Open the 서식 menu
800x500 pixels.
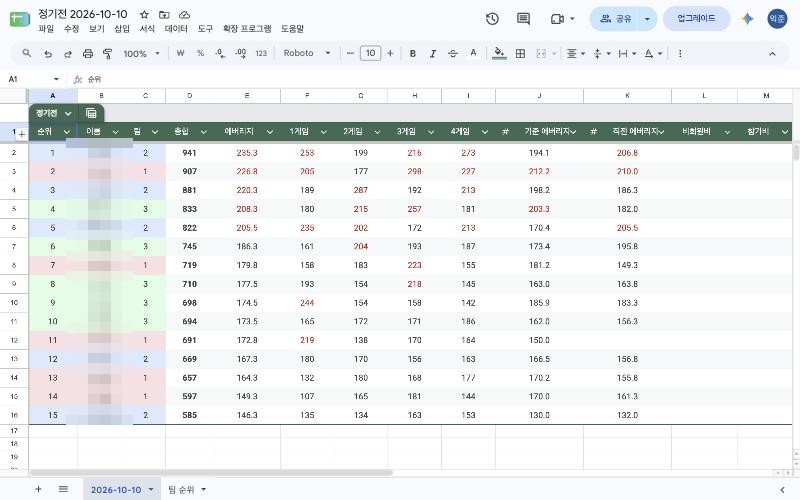[147, 29]
